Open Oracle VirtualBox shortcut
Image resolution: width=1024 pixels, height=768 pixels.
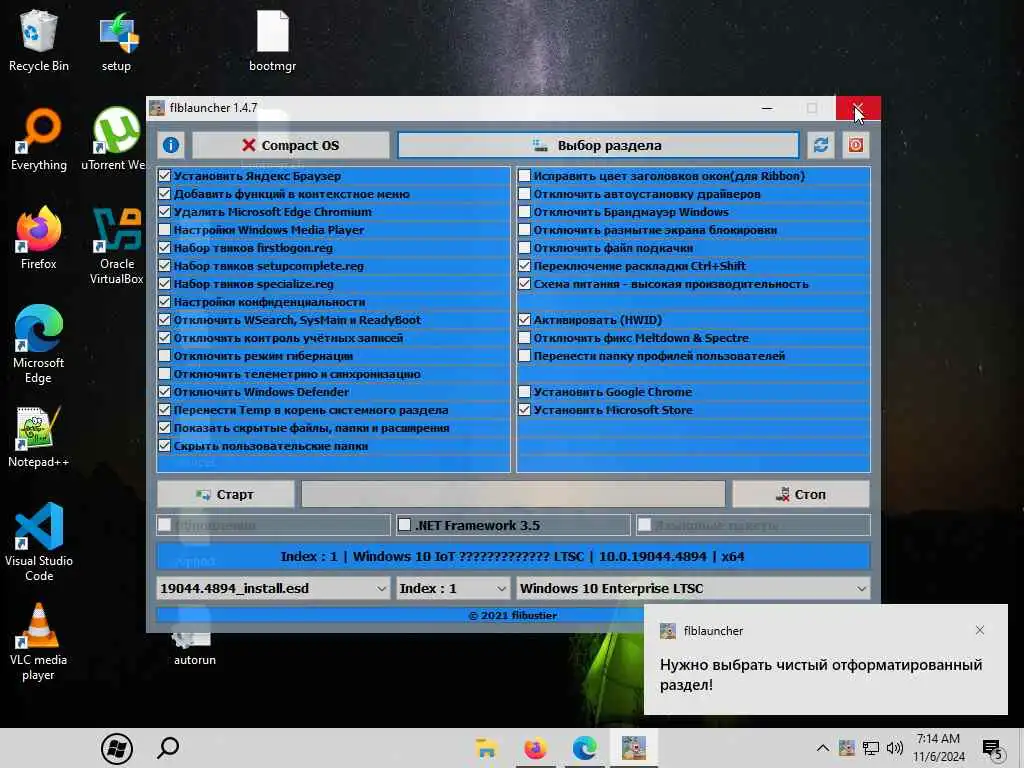pos(116,246)
